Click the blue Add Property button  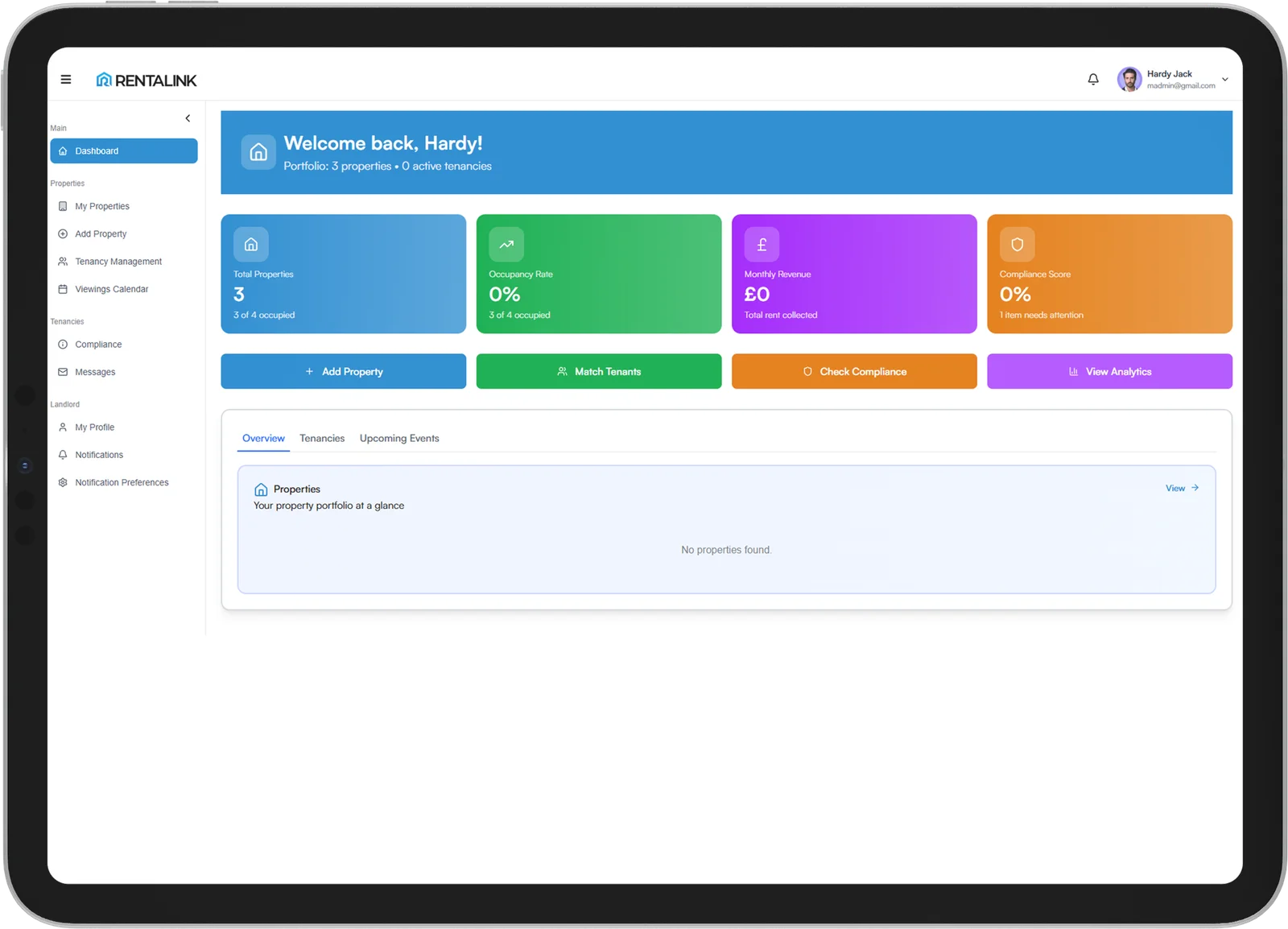344,372
